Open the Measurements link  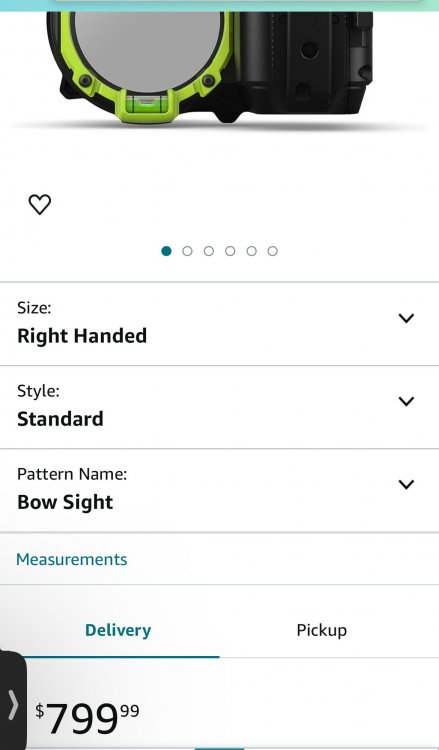click(72, 559)
